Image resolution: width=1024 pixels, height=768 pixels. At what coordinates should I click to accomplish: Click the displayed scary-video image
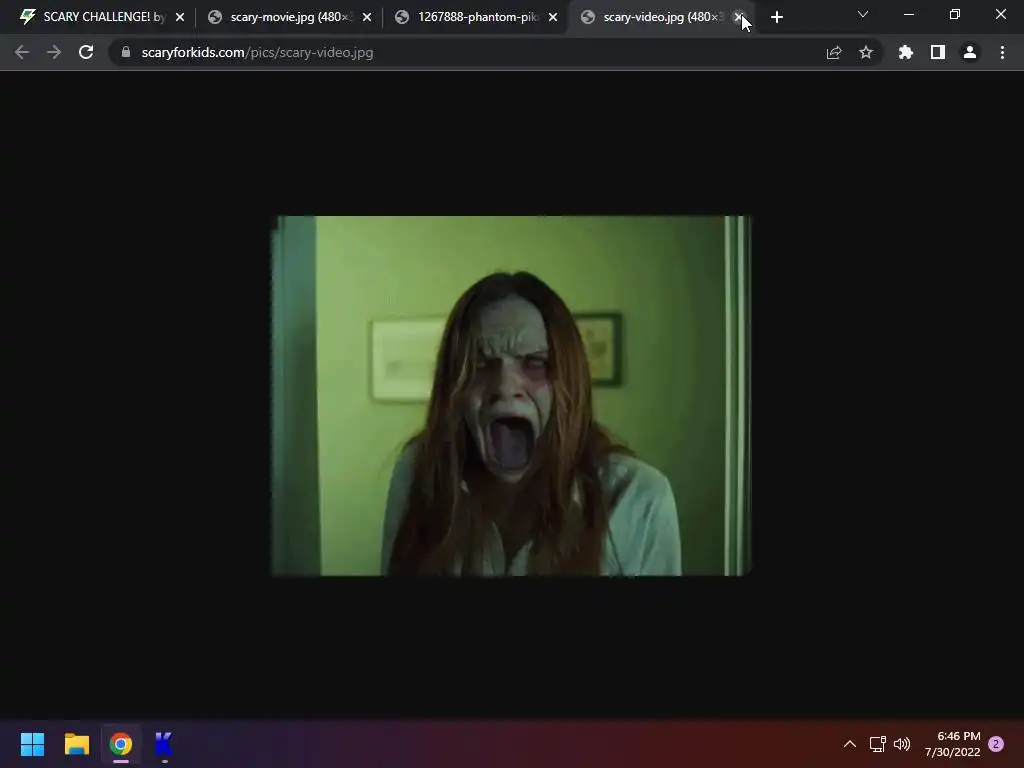click(511, 396)
